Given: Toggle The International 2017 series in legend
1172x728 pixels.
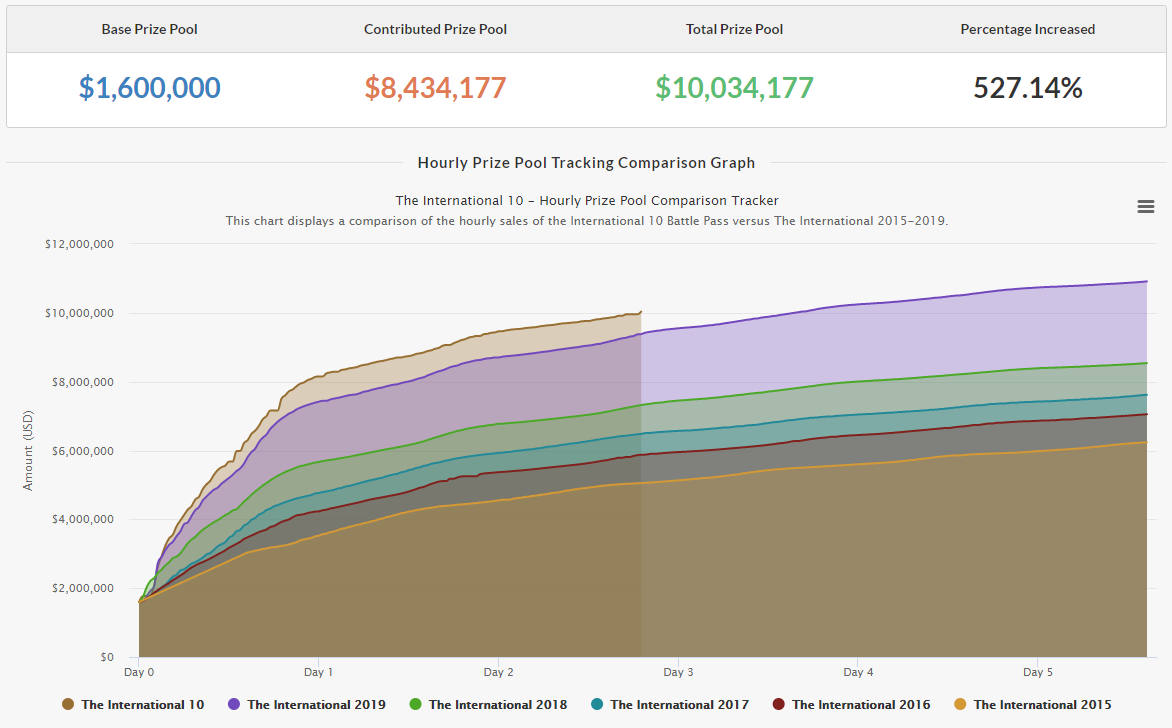Looking at the screenshot, I should coord(670,705).
